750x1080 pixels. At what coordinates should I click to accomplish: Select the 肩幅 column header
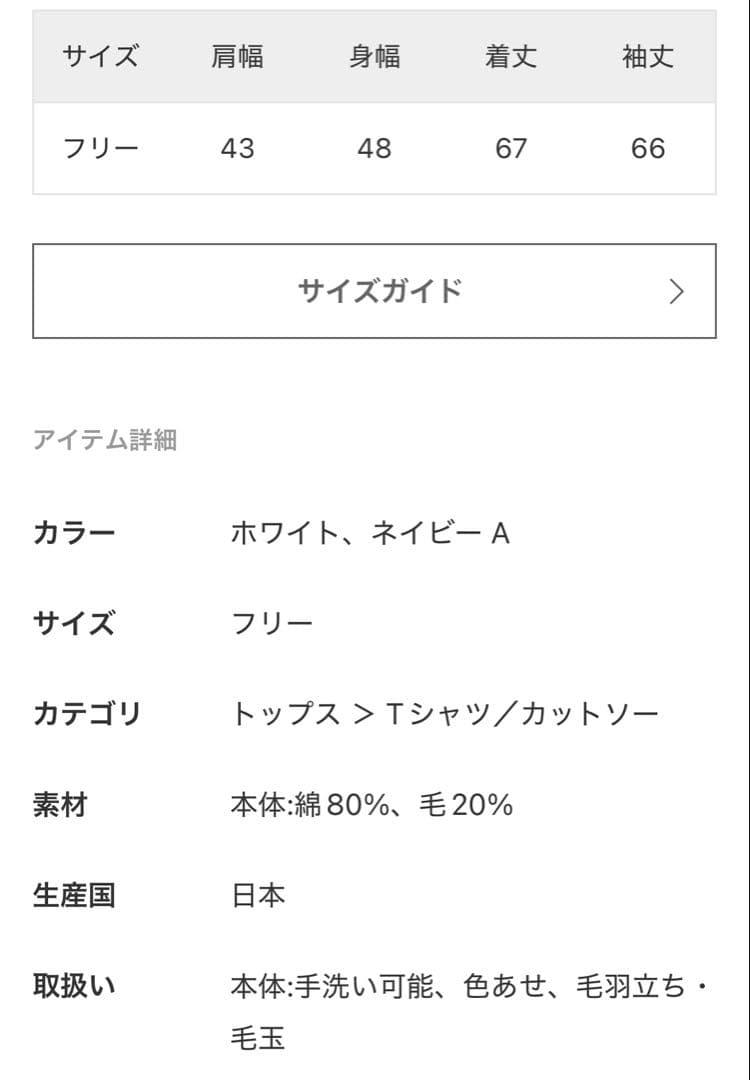tap(237, 57)
